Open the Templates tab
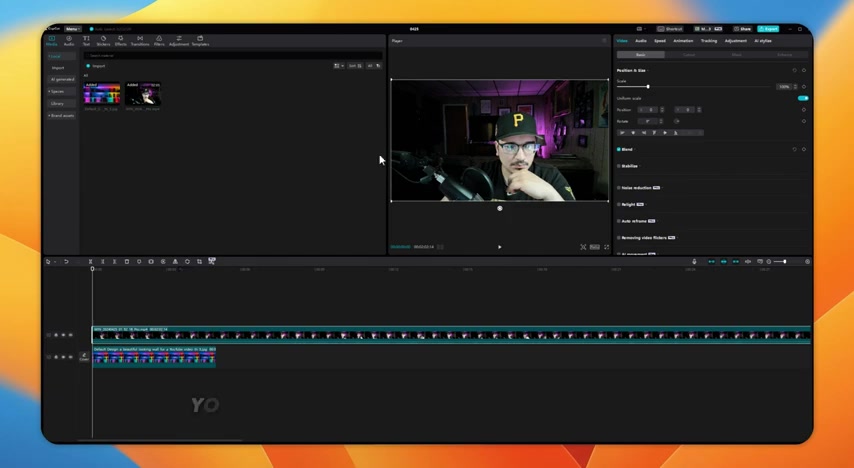The width and height of the screenshot is (854, 468). point(200,41)
